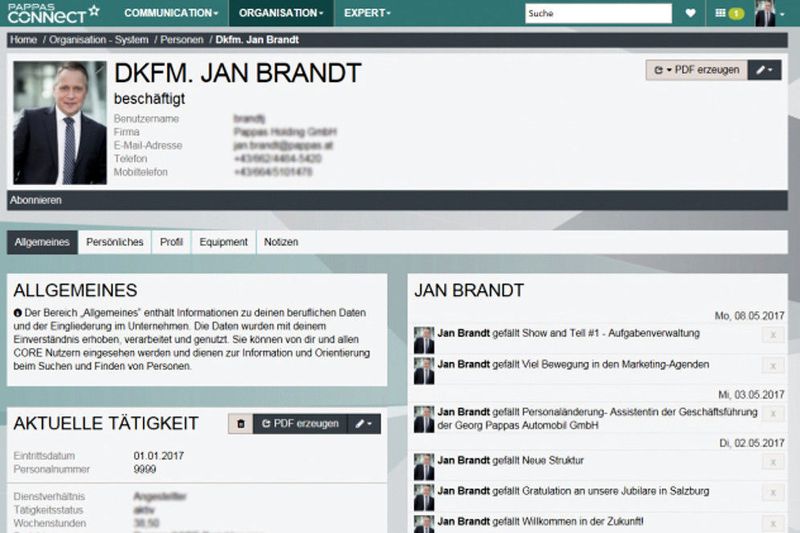Click avatar next to Viel Bewegung entry

[424, 371]
